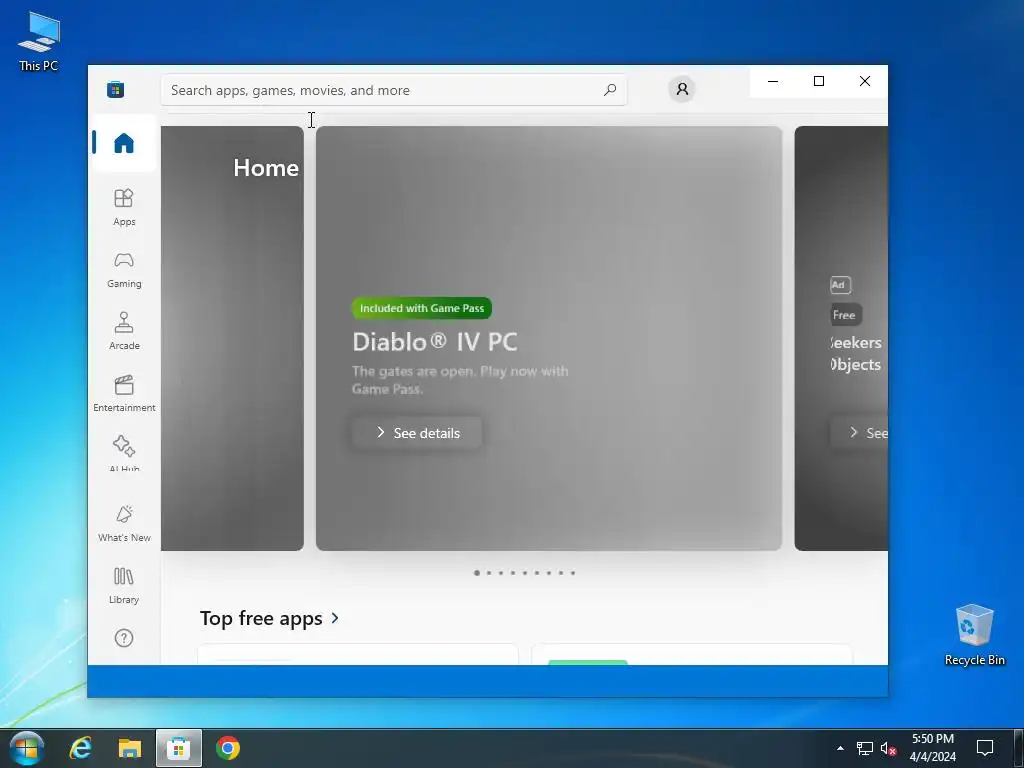Open the Windows Start button
The height and width of the screenshot is (768, 1024).
[x=27, y=748]
